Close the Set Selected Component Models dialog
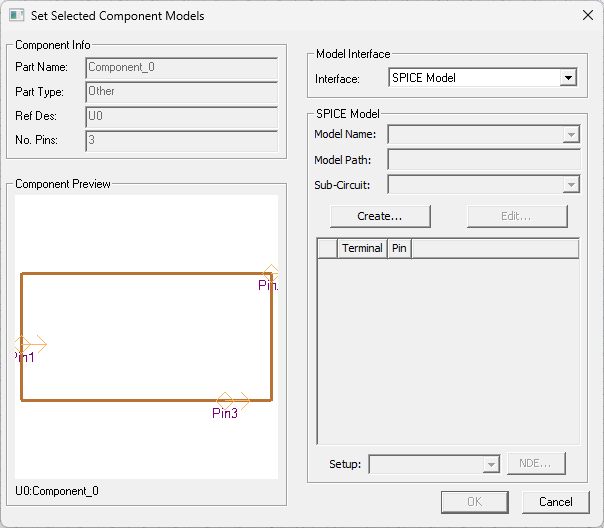 (588, 15)
